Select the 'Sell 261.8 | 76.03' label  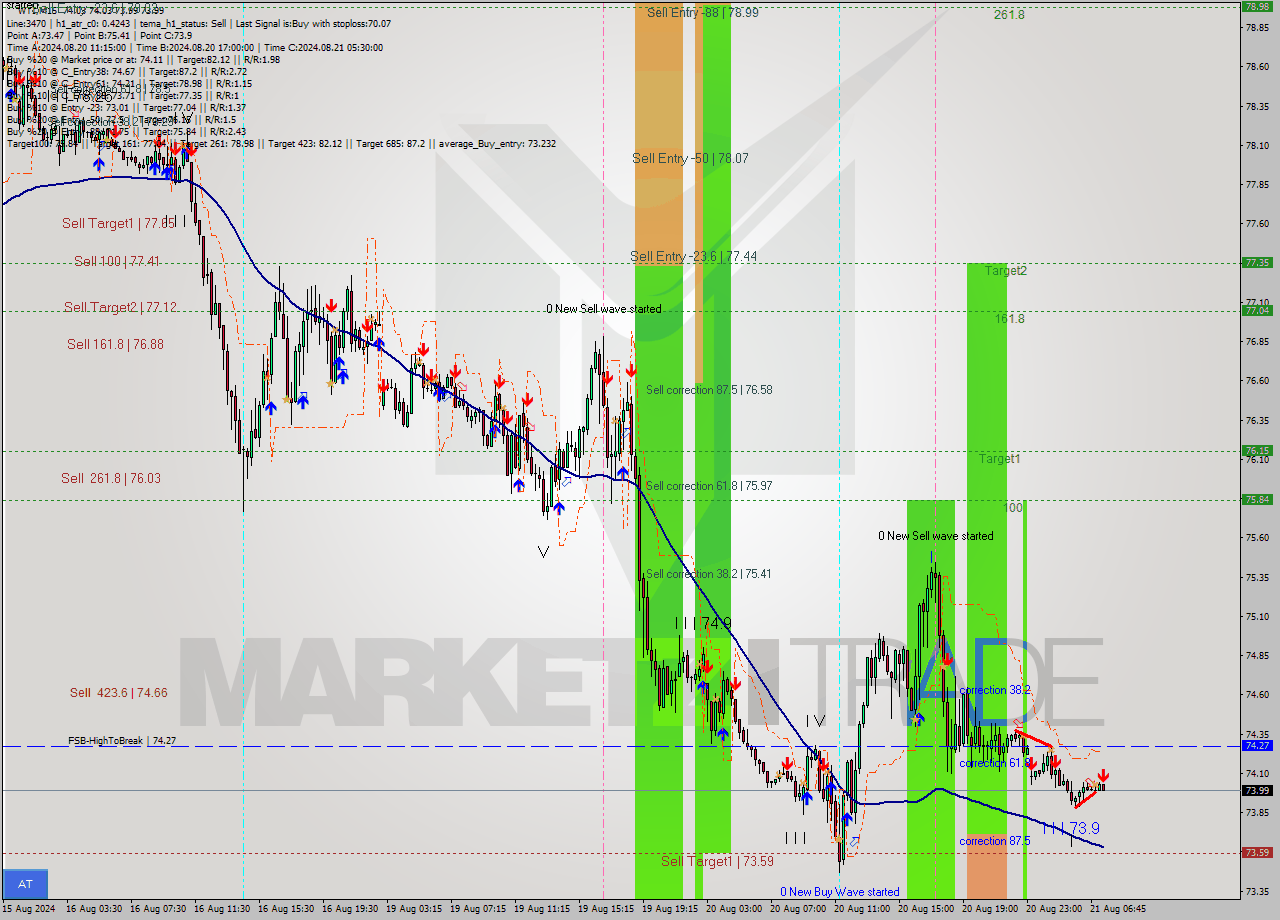point(110,478)
